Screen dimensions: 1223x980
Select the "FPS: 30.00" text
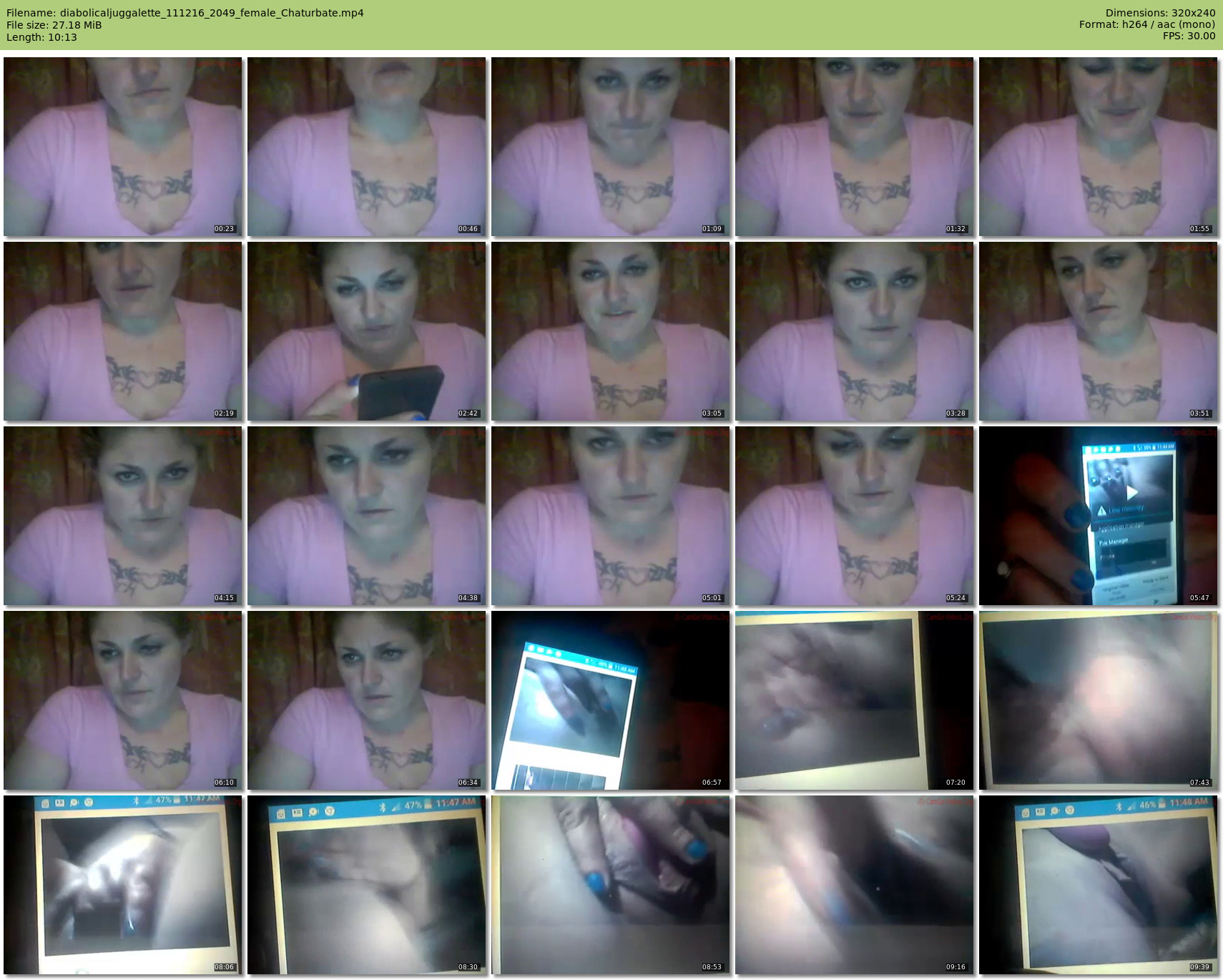pos(1189,36)
